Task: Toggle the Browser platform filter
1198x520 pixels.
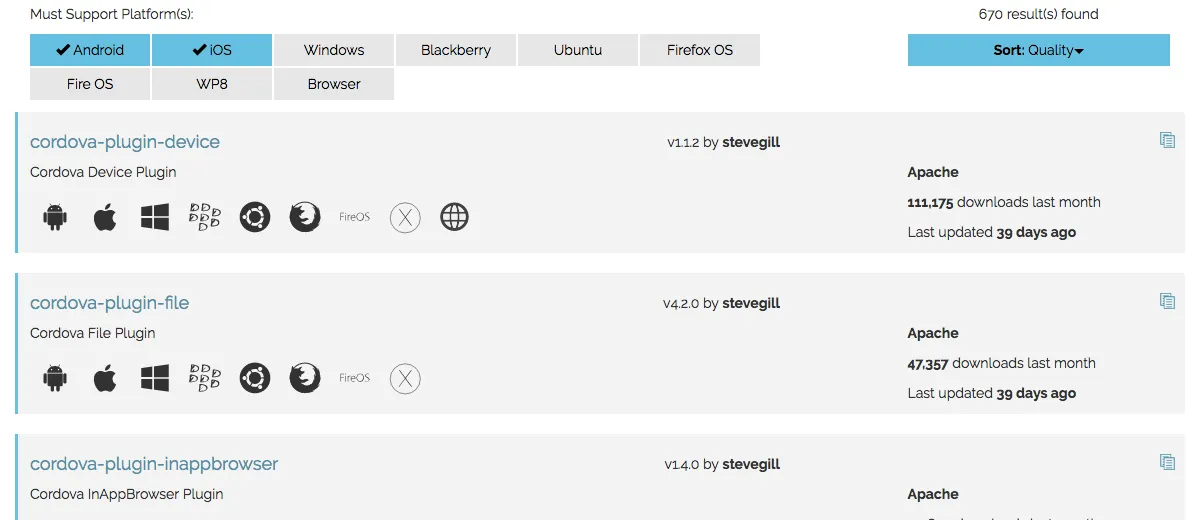Action: point(334,84)
